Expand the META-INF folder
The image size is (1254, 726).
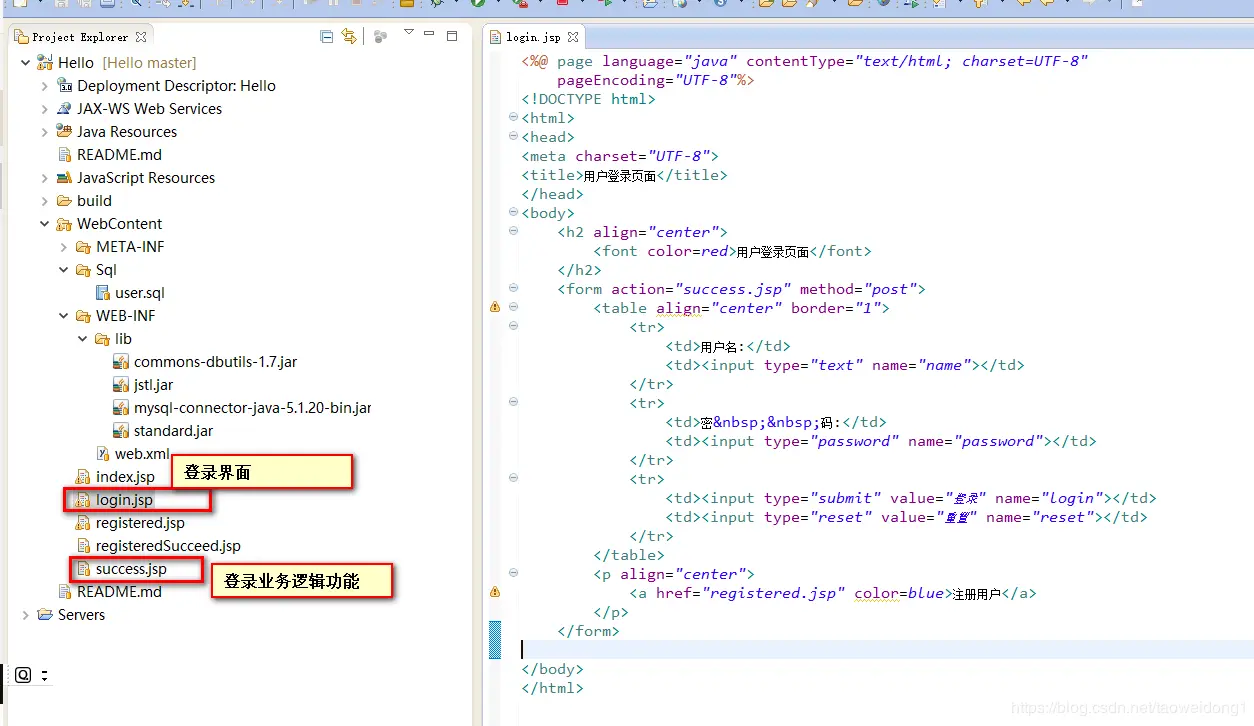(x=63, y=247)
